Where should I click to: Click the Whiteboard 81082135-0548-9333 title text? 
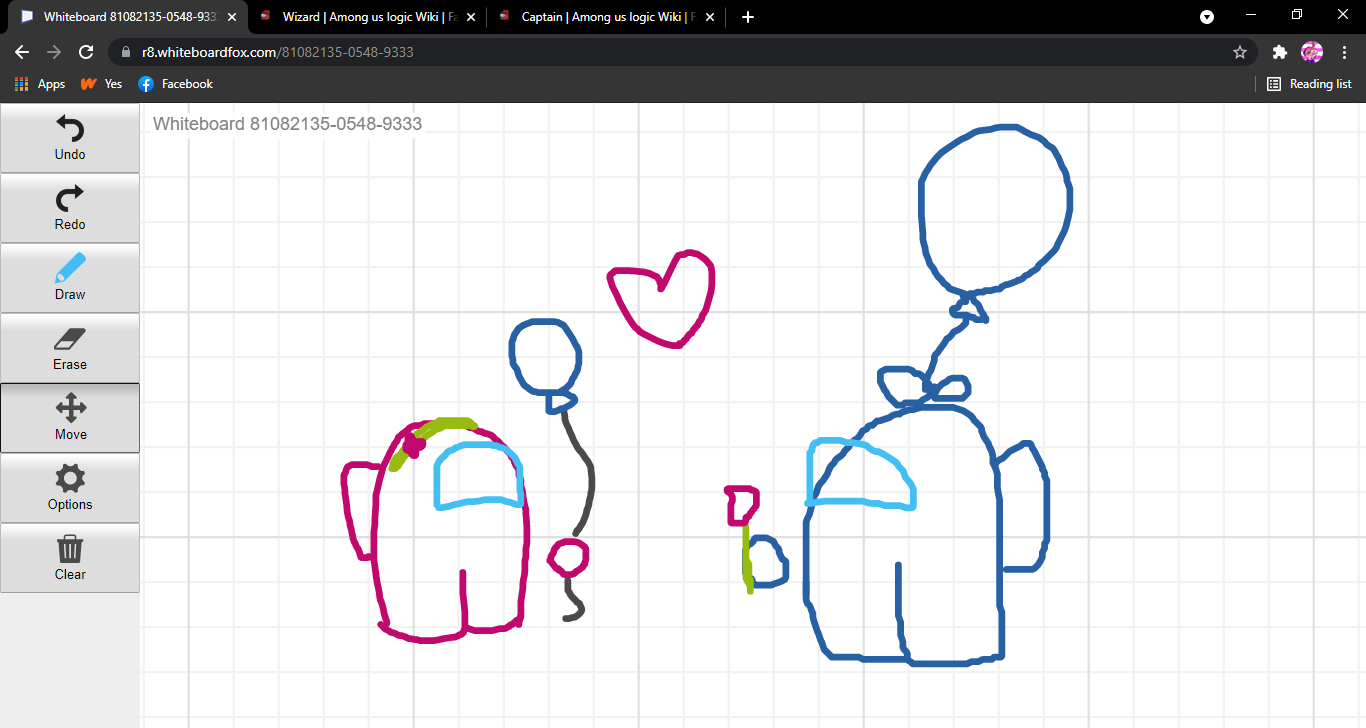coord(287,124)
